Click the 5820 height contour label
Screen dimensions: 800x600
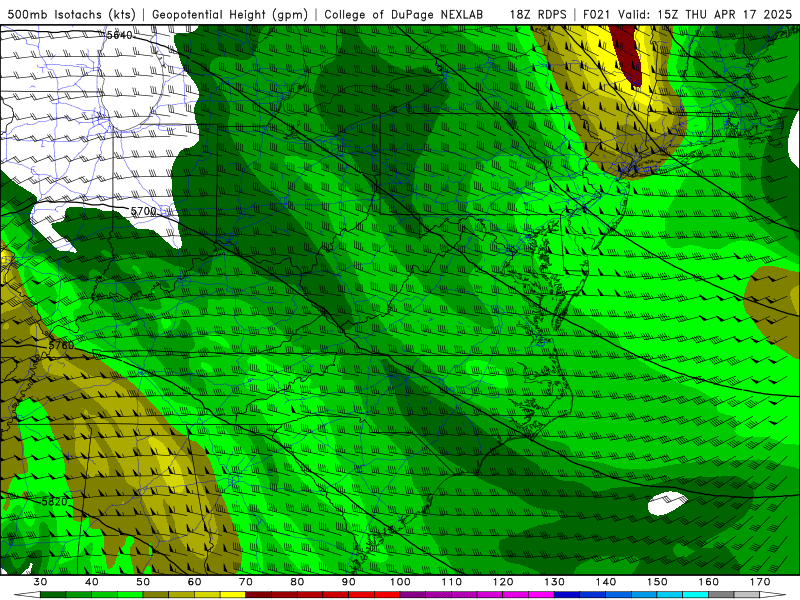coord(54,502)
